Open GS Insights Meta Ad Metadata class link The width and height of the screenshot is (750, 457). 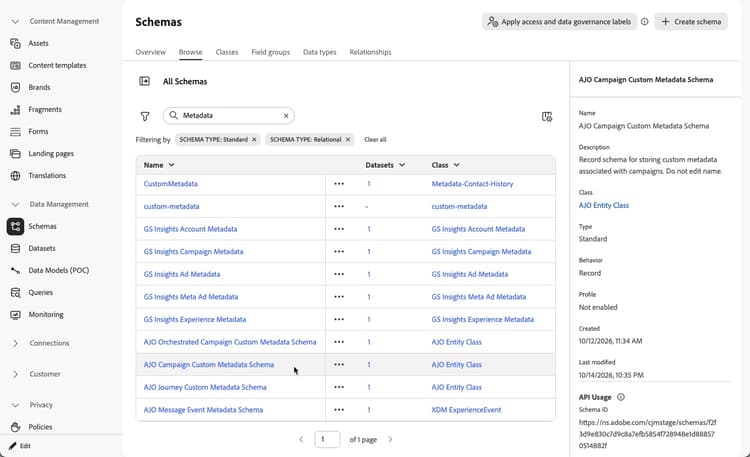479,297
